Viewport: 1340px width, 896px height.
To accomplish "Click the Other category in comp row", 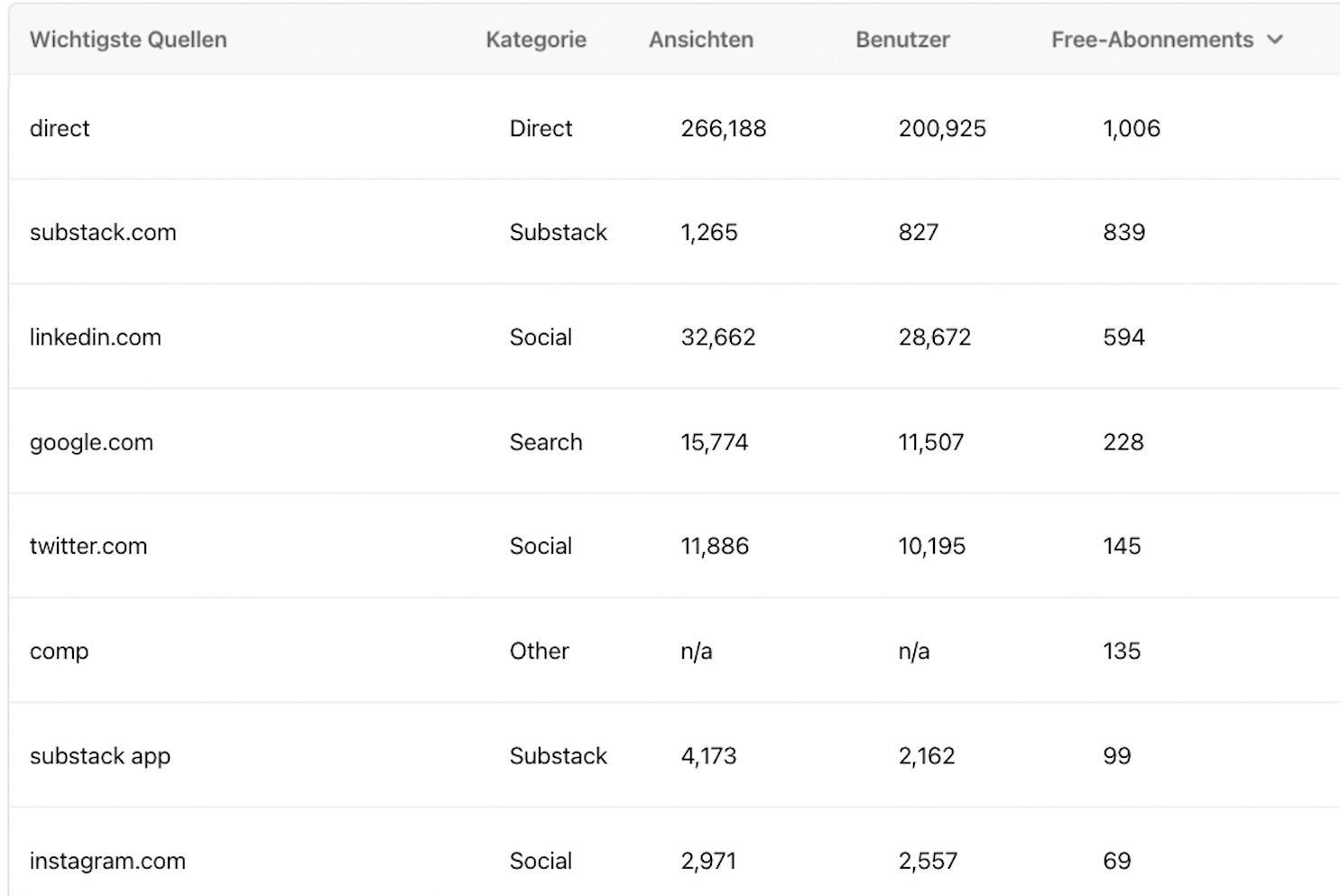I will [x=540, y=651].
